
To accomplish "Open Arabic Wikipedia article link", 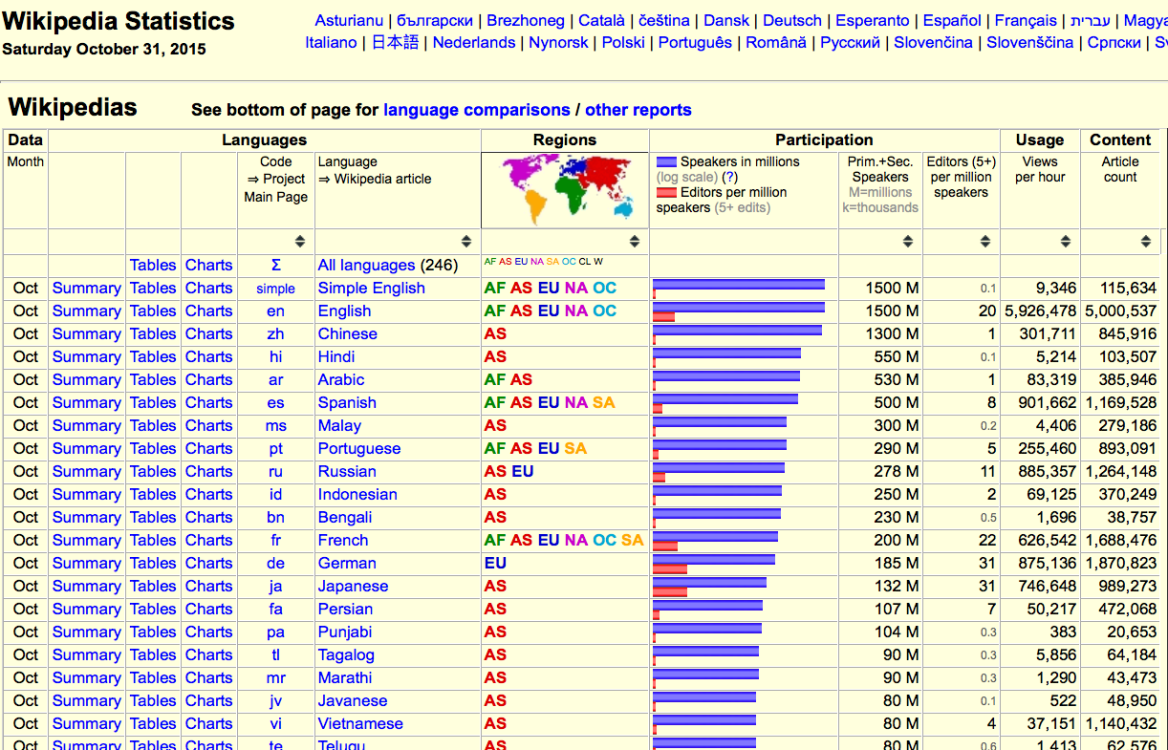I will [x=340, y=380].
